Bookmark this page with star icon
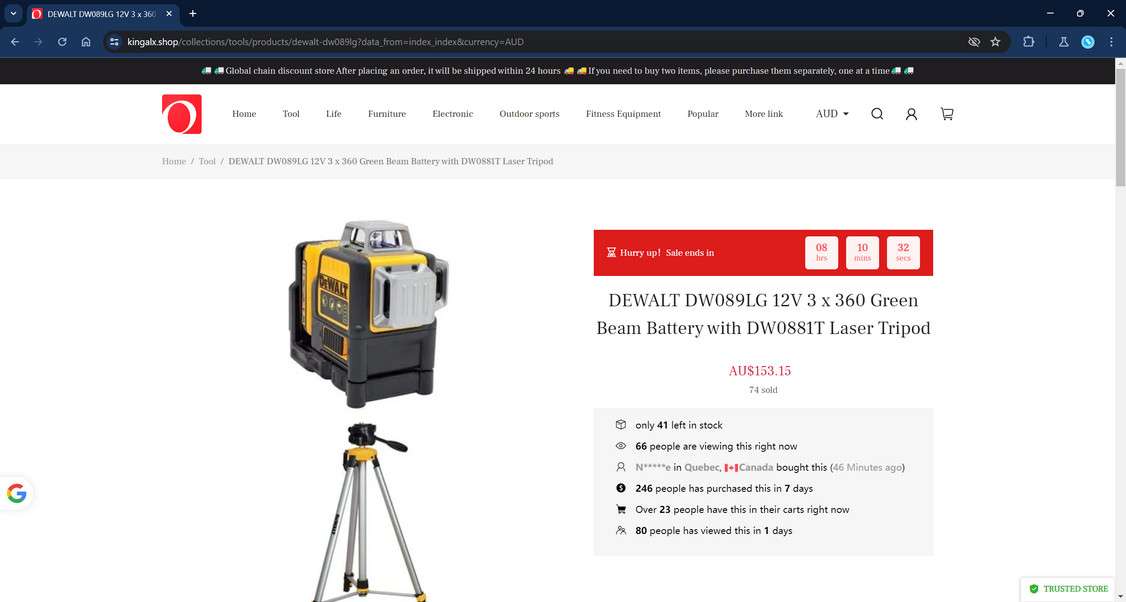The height and width of the screenshot is (602, 1126). pos(995,42)
